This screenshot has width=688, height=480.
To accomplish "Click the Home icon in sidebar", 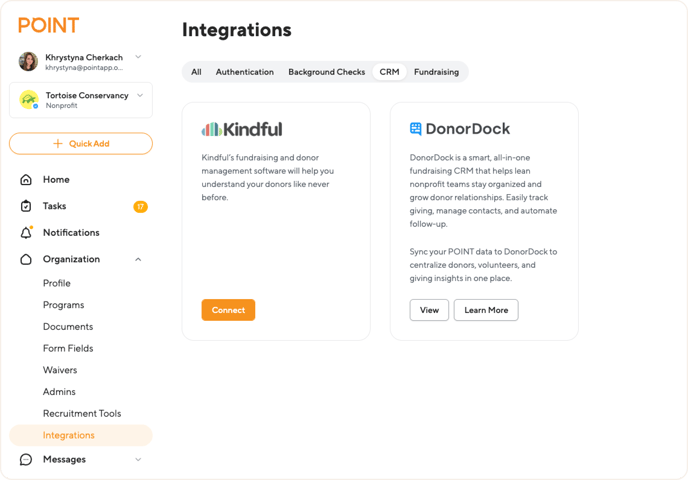I will [26, 180].
